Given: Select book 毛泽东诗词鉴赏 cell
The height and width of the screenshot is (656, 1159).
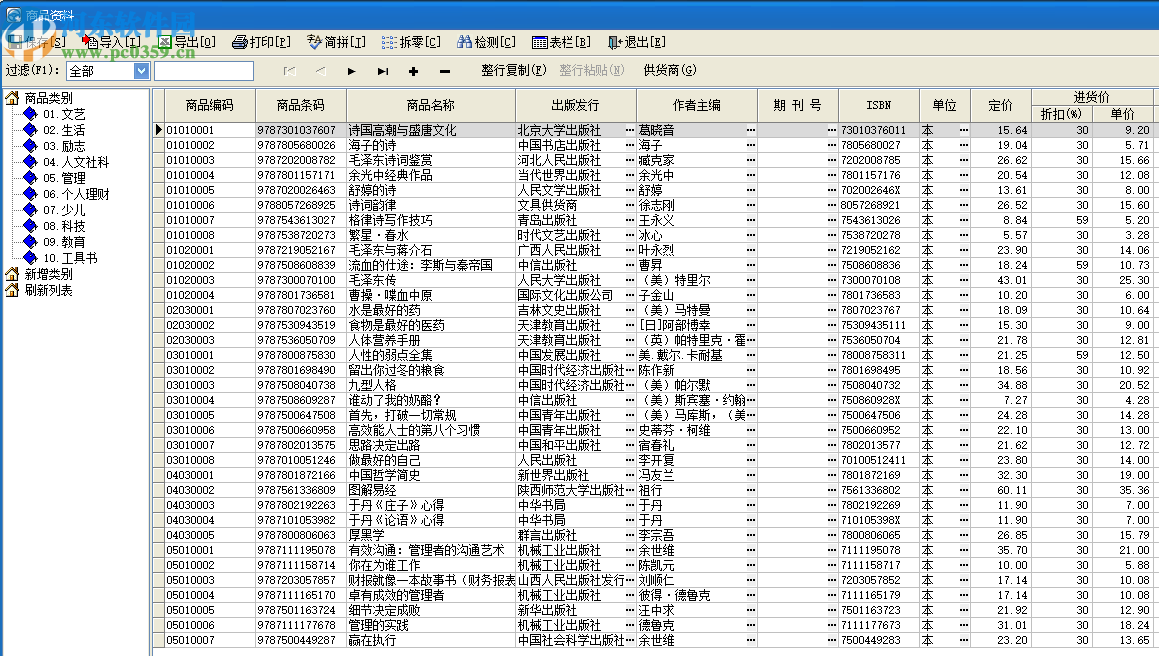Looking at the screenshot, I should (x=430, y=160).
